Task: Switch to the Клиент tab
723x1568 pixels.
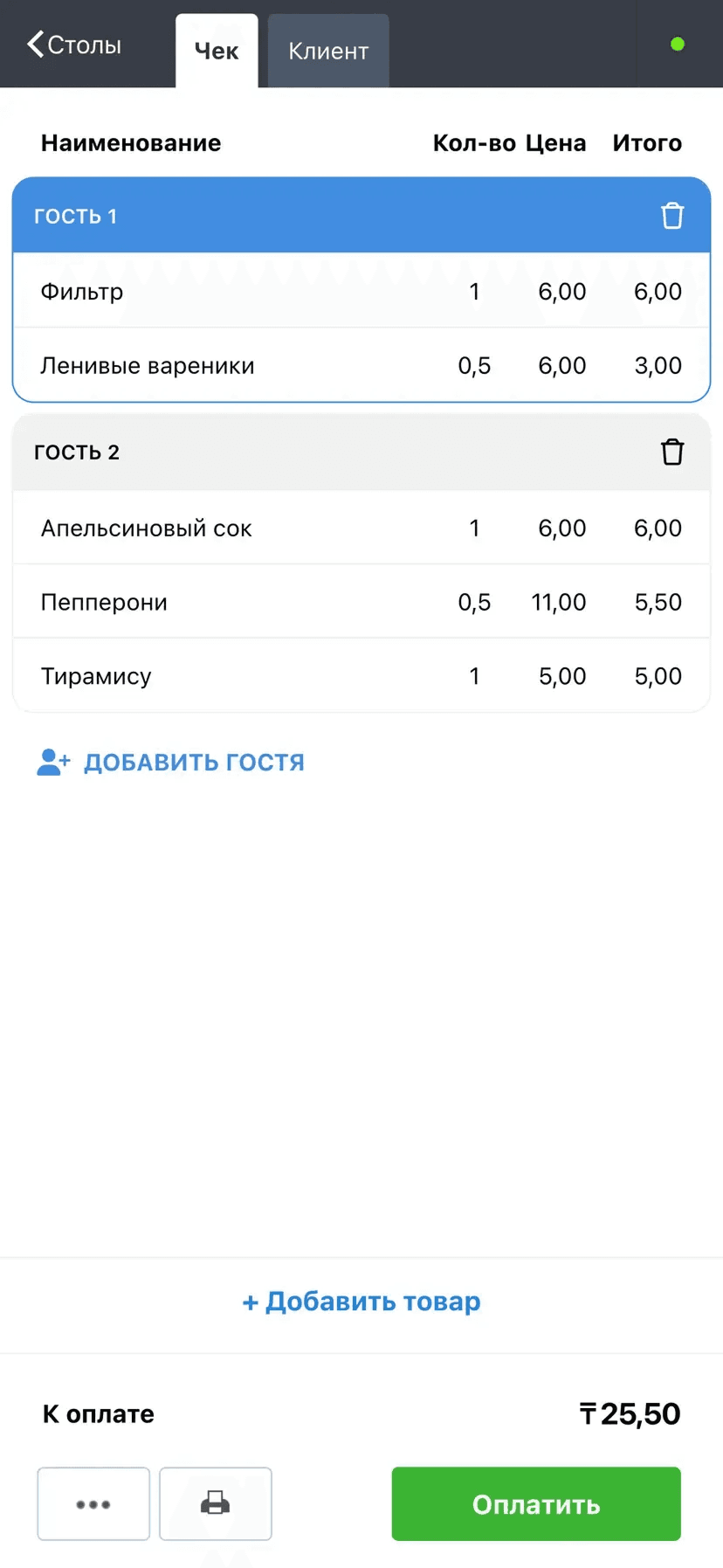Action: point(328,51)
